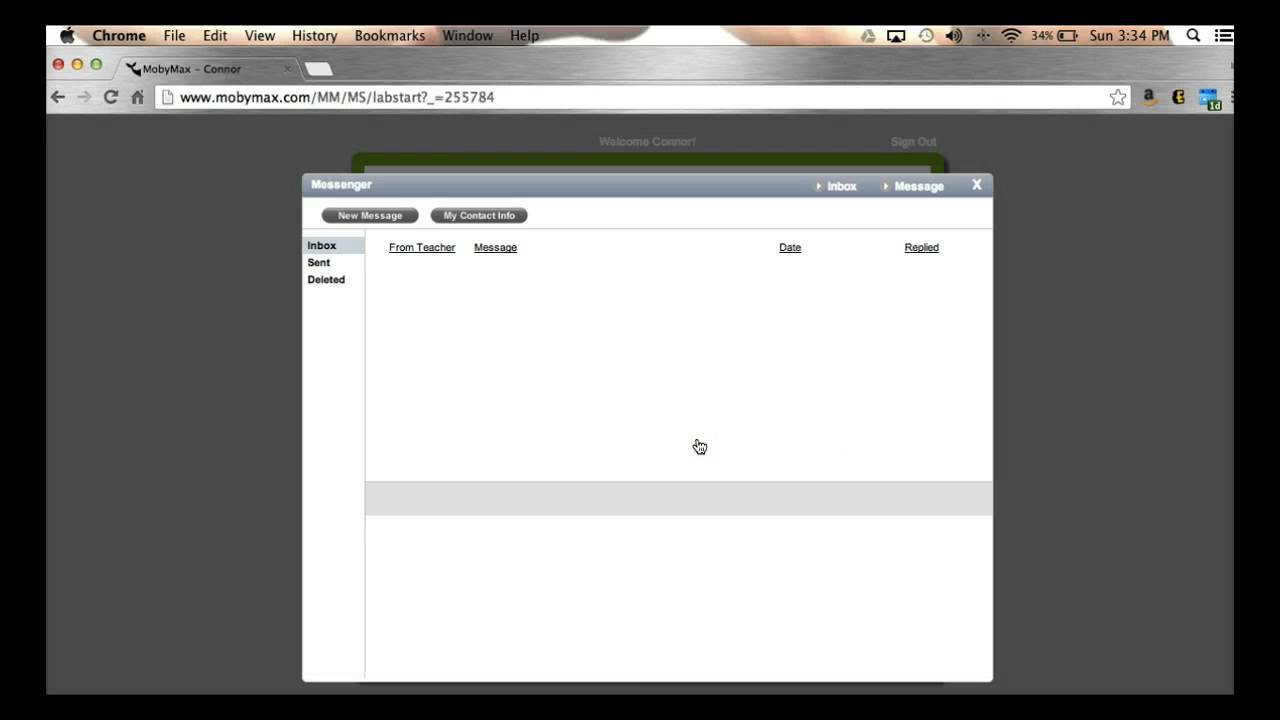The width and height of the screenshot is (1280, 720).
Task: Close the MobyMax – Connor tab
Action: coord(288,69)
